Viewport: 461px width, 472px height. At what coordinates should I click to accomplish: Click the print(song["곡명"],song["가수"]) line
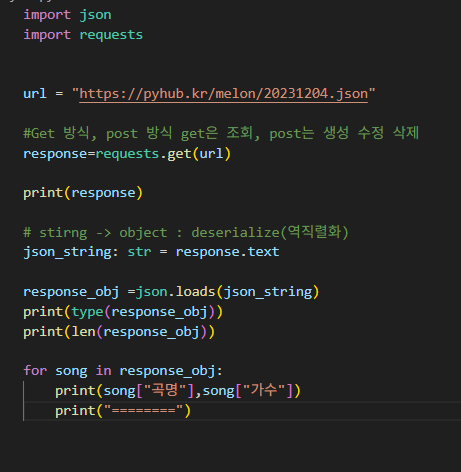point(178,390)
